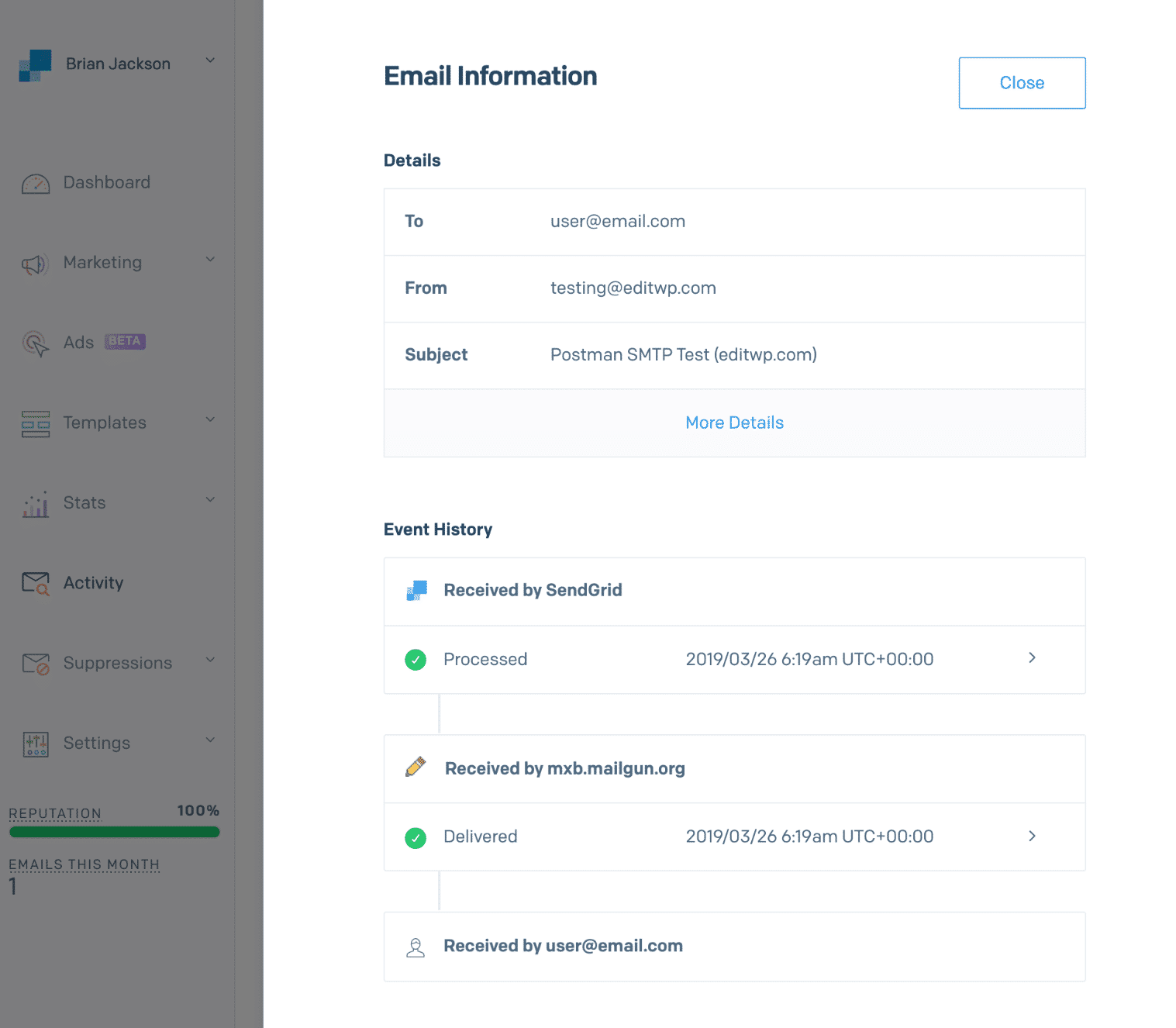Click the Templates grid icon

click(35, 424)
